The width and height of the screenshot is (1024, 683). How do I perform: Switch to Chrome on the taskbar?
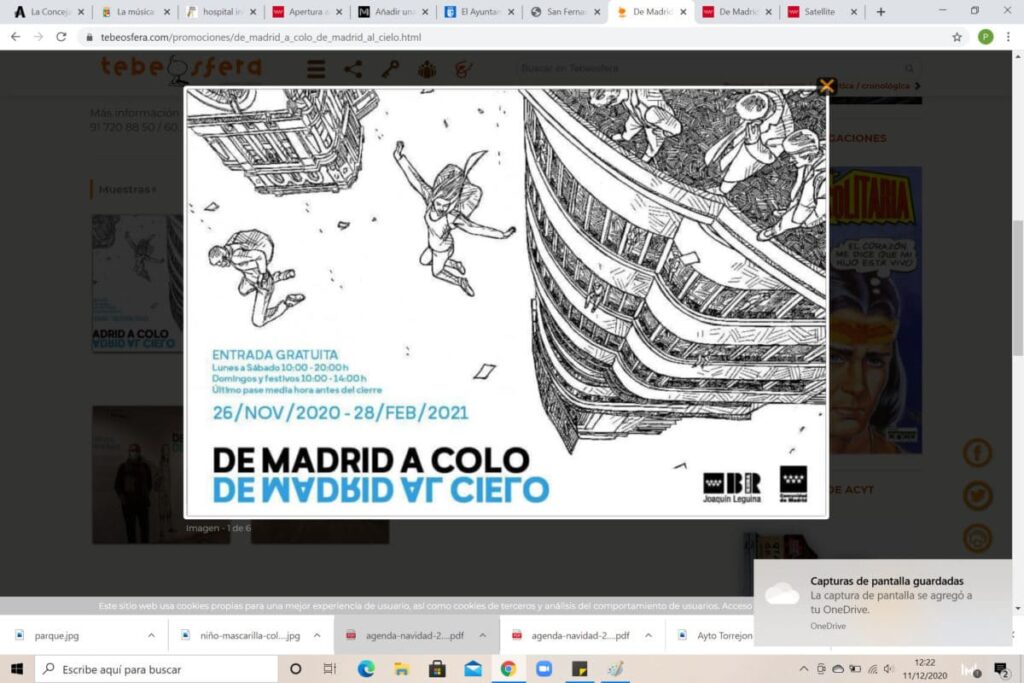(x=508, y=669)
